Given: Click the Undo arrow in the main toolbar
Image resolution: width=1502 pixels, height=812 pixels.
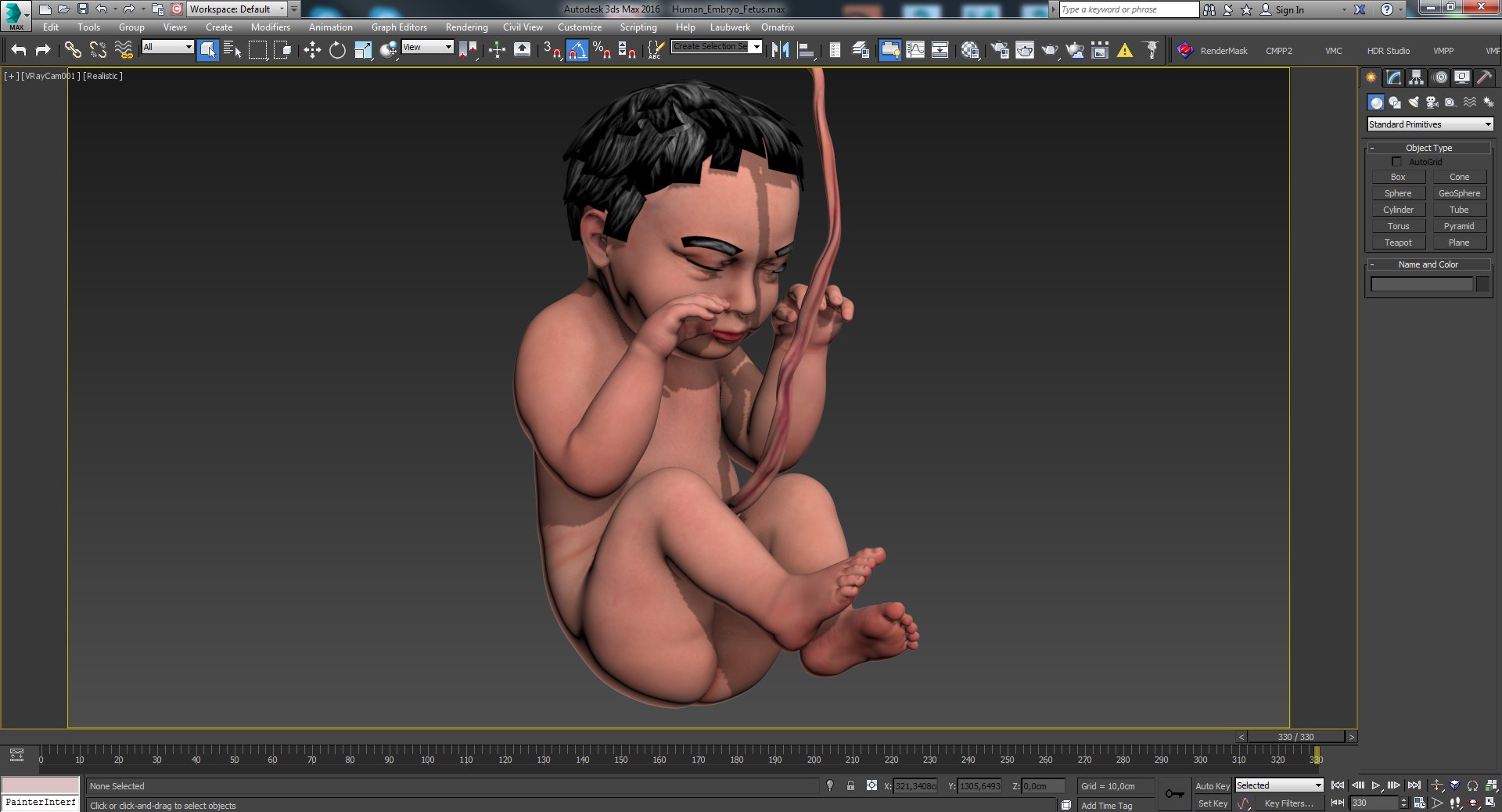Looking at the screenshot, I should coord(19,50).
